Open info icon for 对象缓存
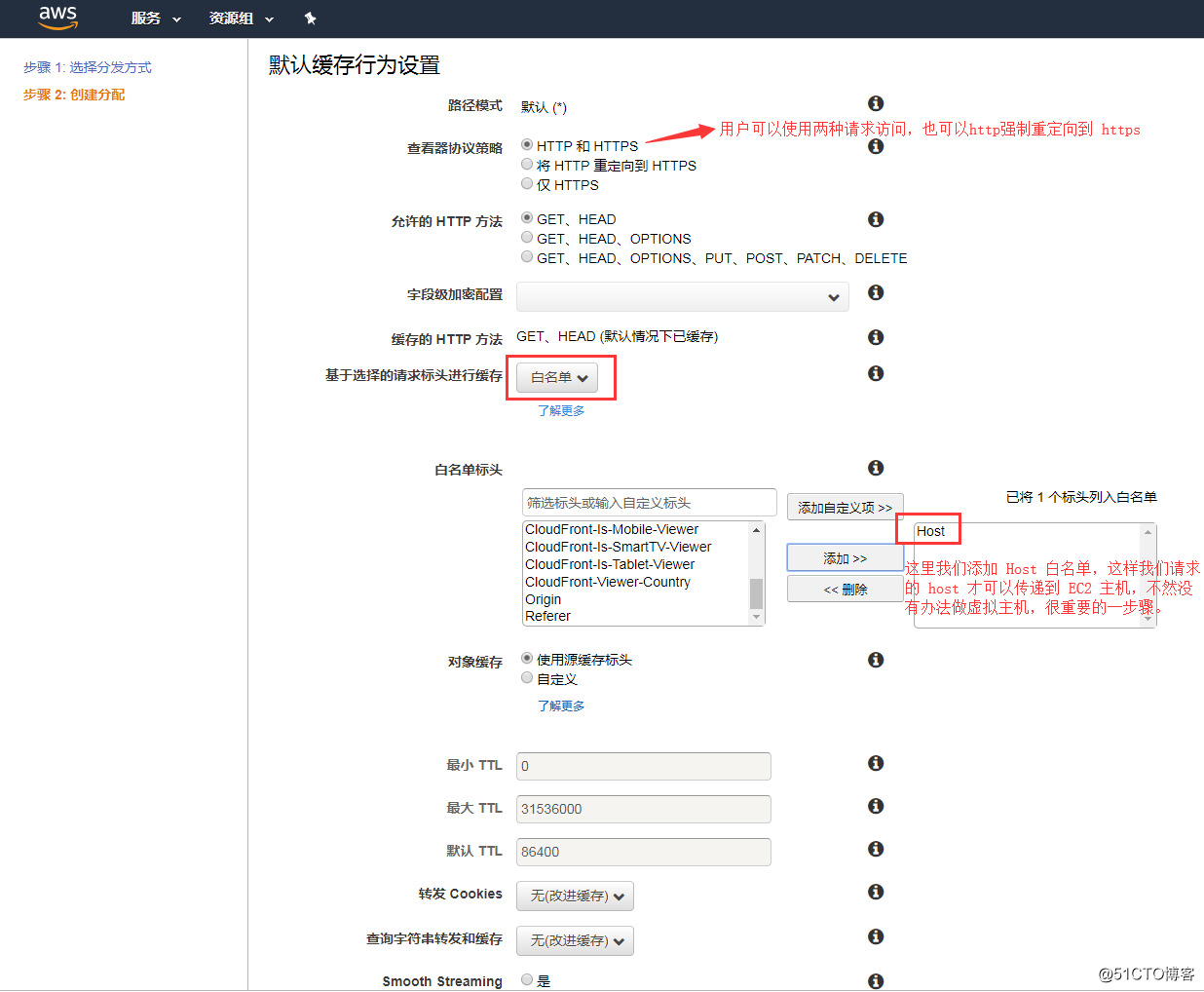 click(x=876, y=660)
